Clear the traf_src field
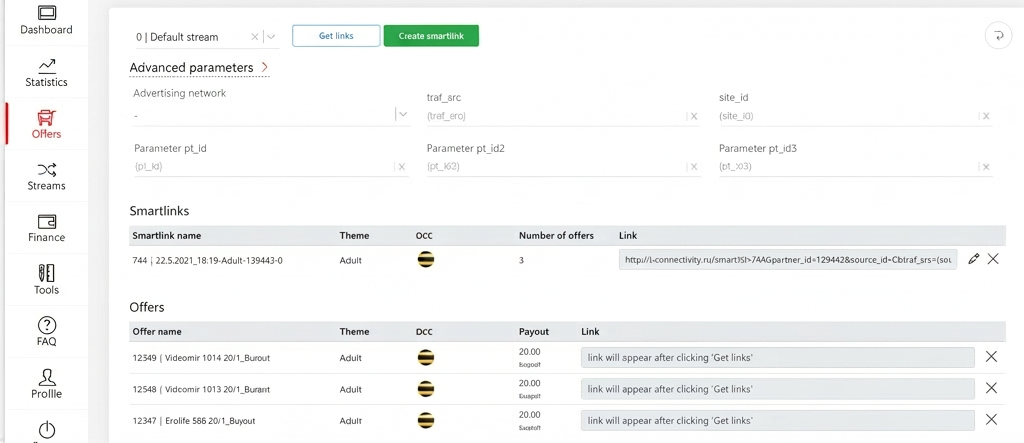1024x443 pixels. pyautogui.click(x=694, y=116)
